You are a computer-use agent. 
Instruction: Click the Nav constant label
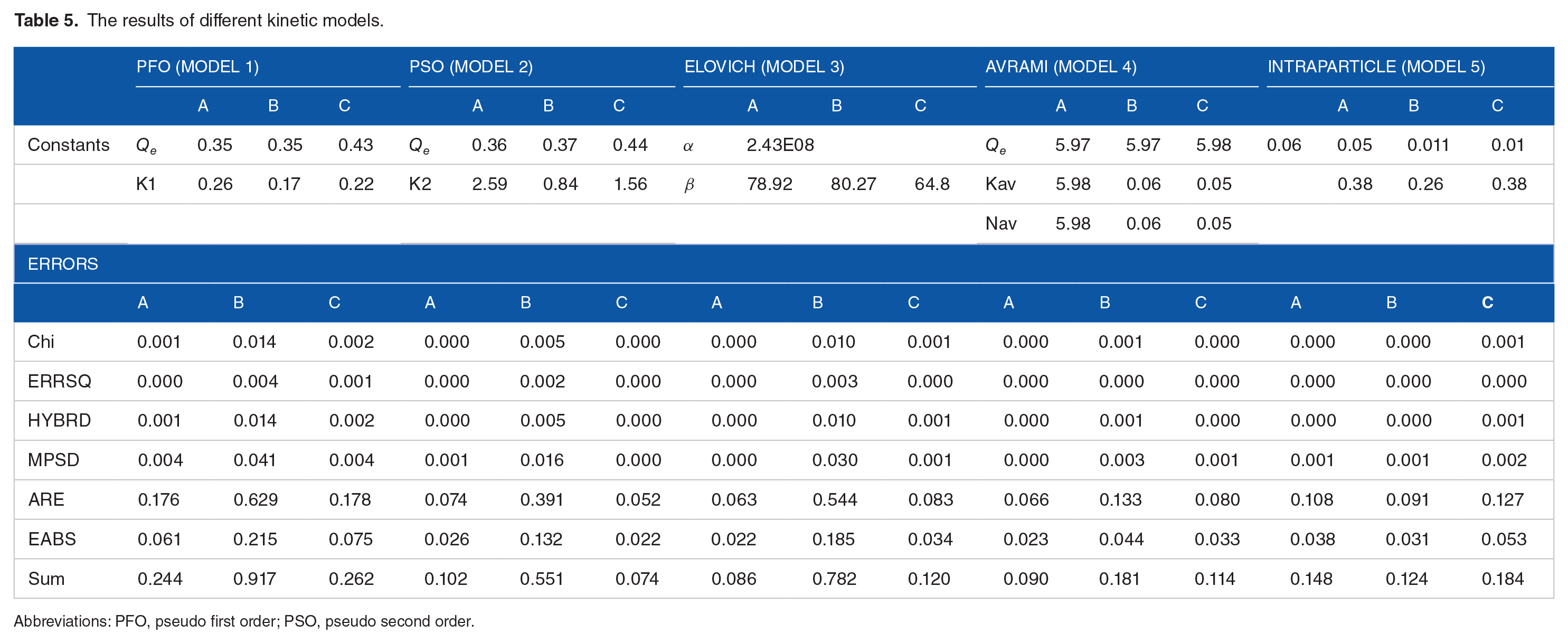tap(1000, 223)
